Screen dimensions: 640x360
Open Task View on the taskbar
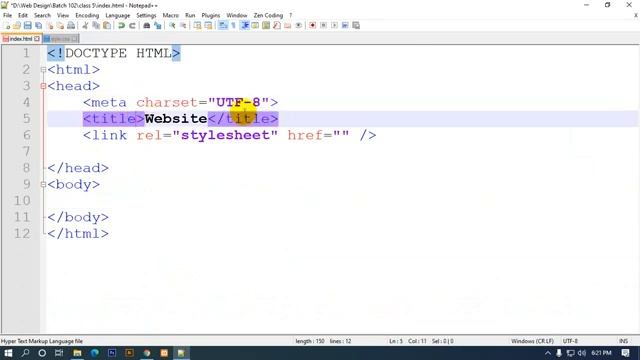[59, 353]
